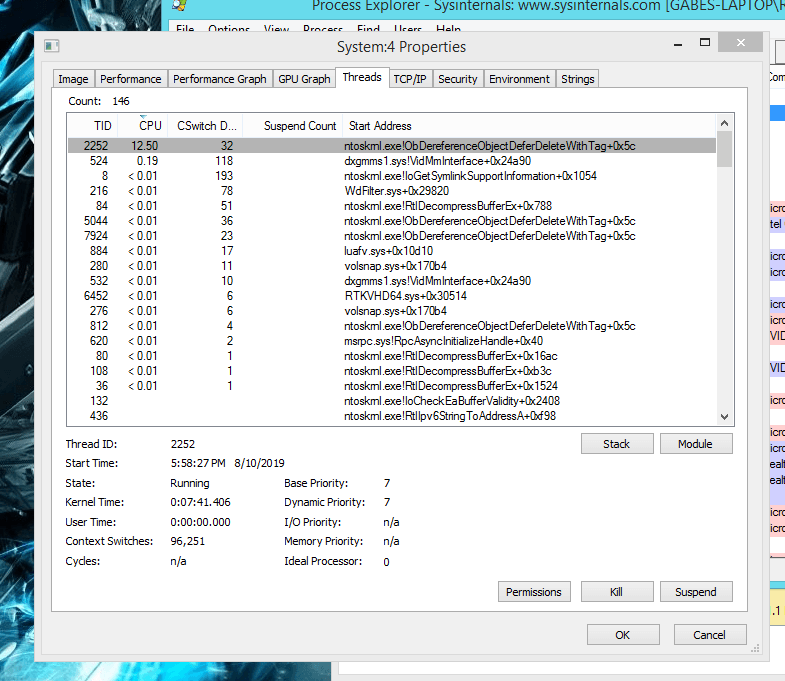Viewport: 785px width, 681px height.
Task: Select thread 80 RtlDecompressBufferEx+0x16ac row
Action: pos(391,356)
